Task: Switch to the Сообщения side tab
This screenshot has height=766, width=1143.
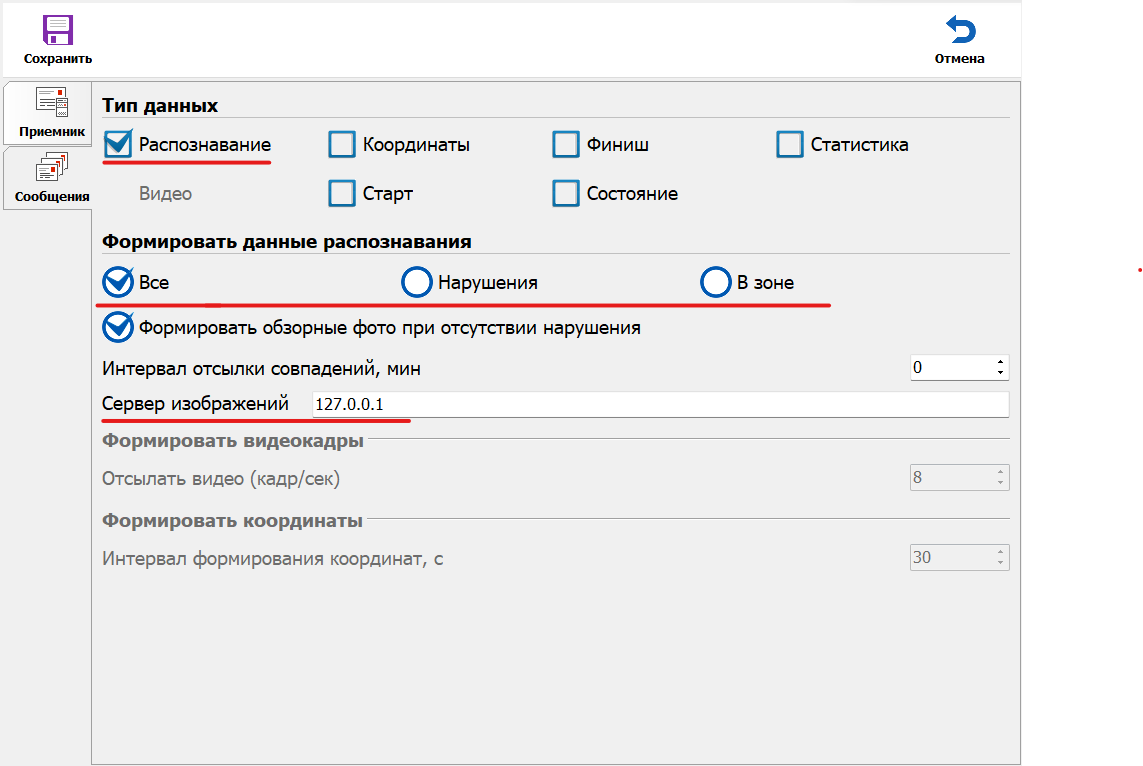Action: pyautogui.click(x=52, y=178)
